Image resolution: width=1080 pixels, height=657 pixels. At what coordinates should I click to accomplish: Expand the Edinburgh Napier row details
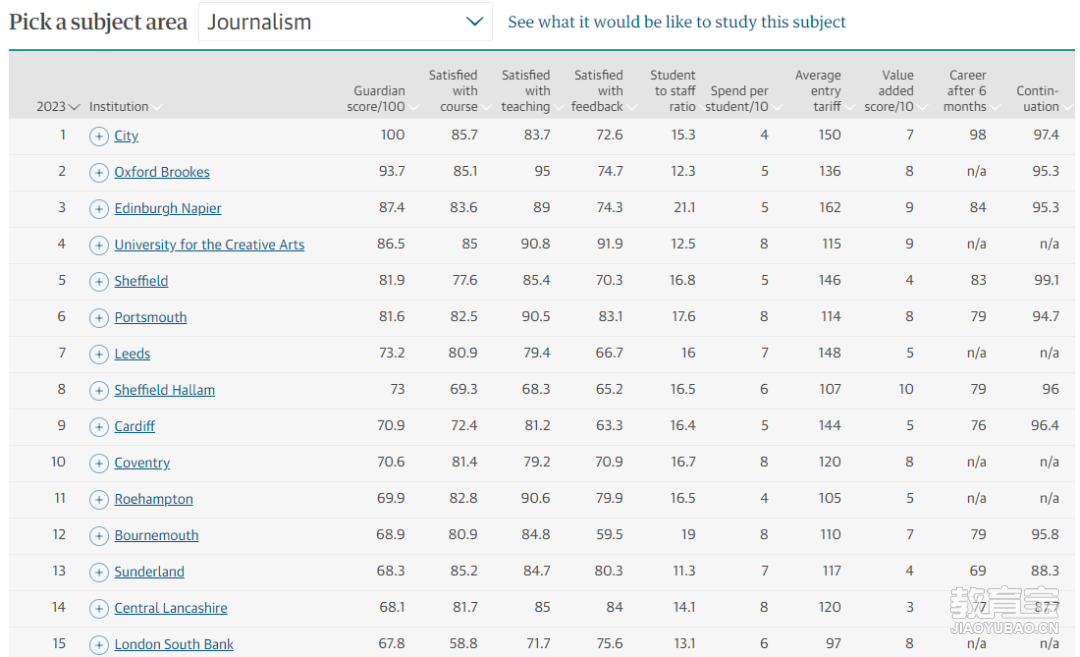(99, 209)
